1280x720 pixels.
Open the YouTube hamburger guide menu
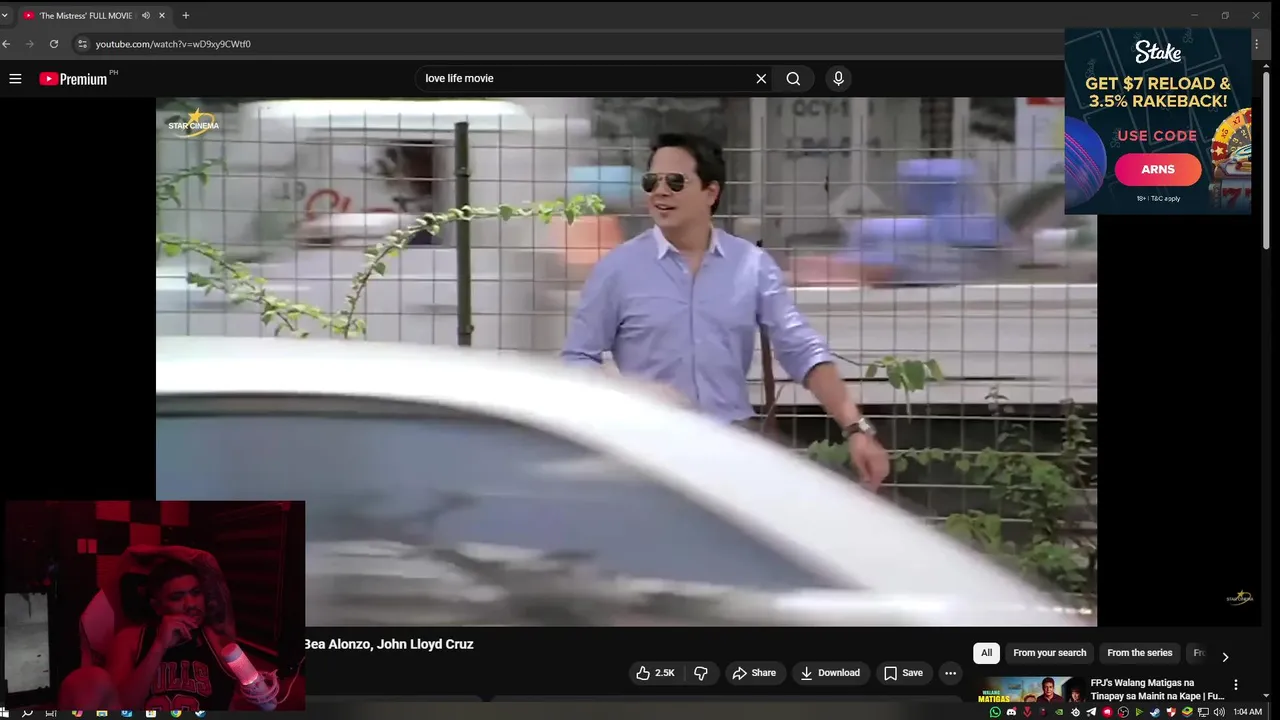point(15,78)
